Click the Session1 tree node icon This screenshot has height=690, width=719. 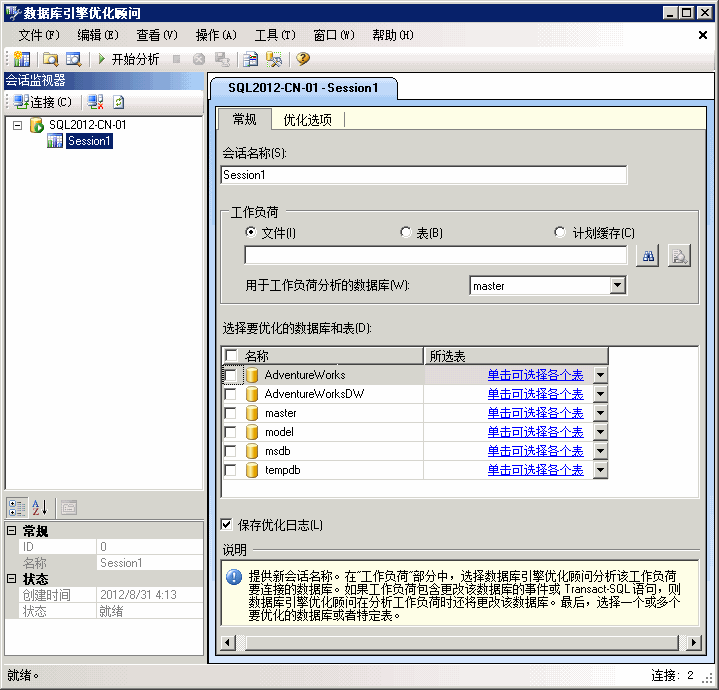point(55,141)
